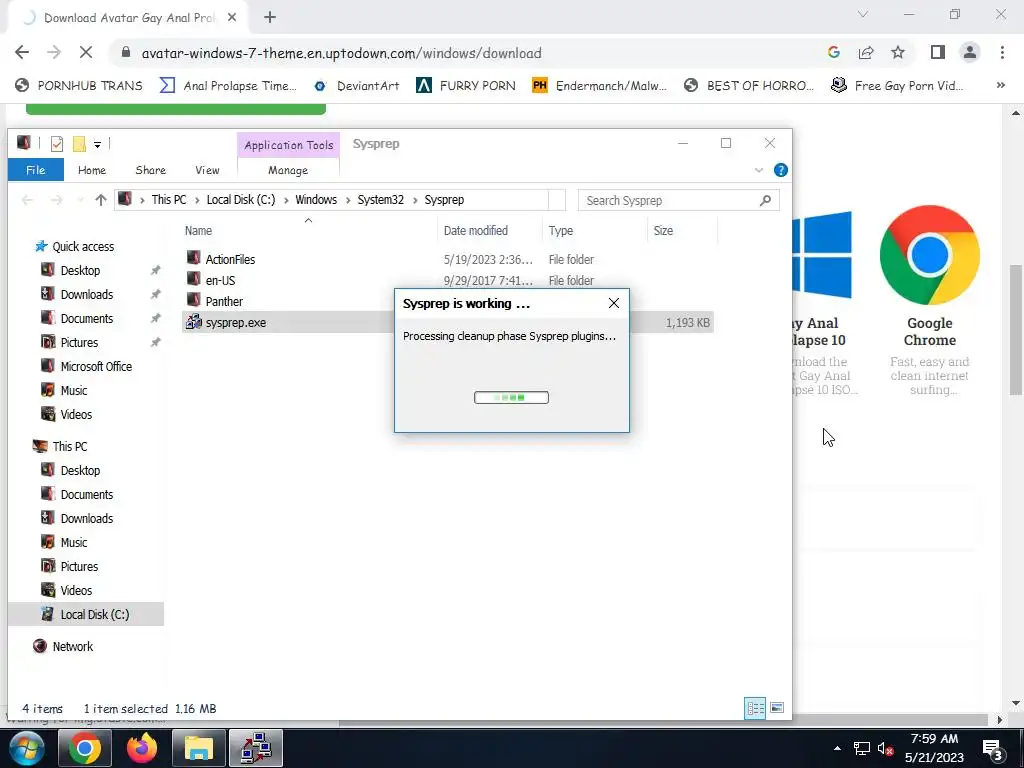1024x768 pixels.
Task: Open the Chrome three-dot menu
Action: 1002,53
